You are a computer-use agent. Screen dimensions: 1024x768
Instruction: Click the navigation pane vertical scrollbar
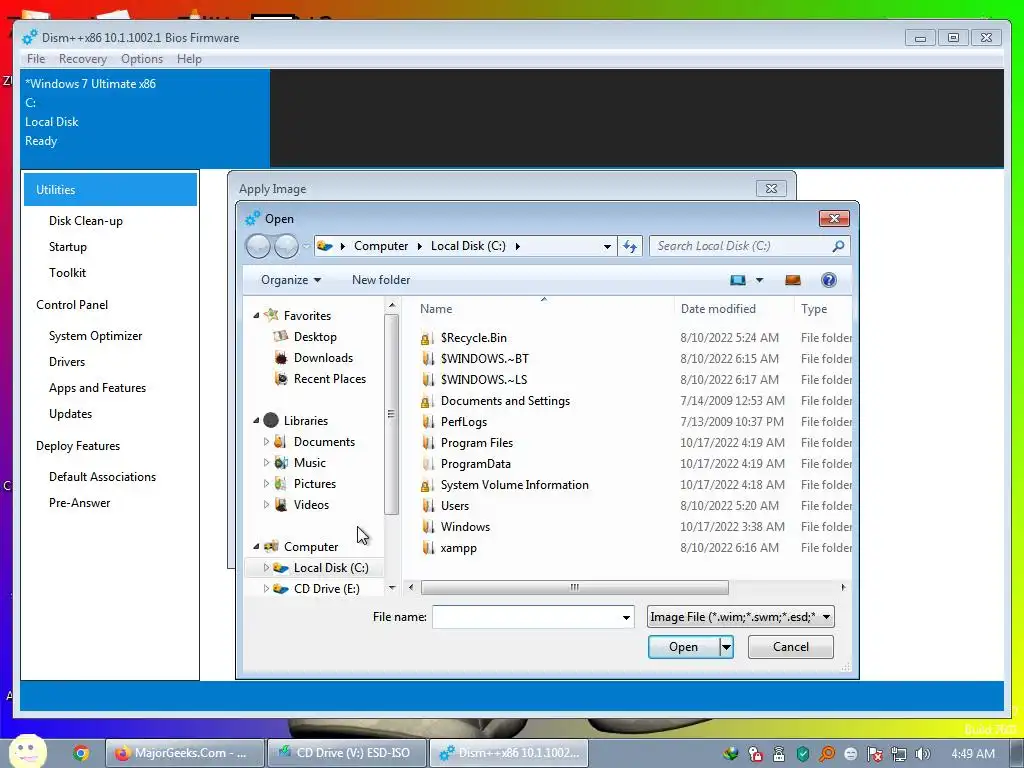[391, 414]
